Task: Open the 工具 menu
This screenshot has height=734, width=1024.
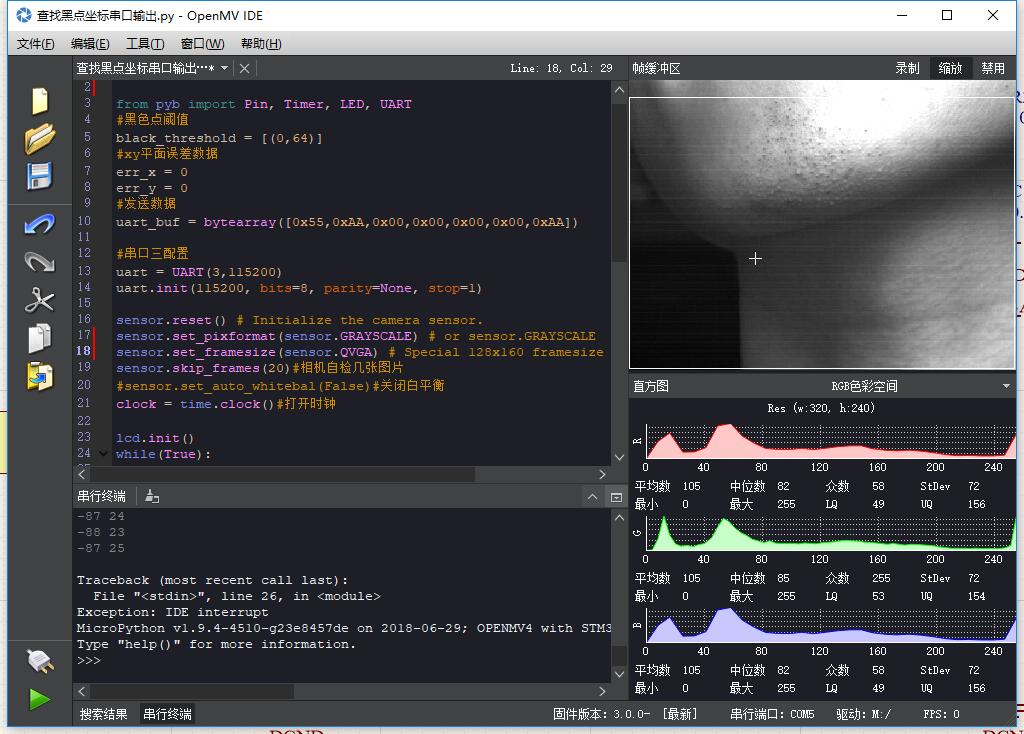Action: pos(143,43)
